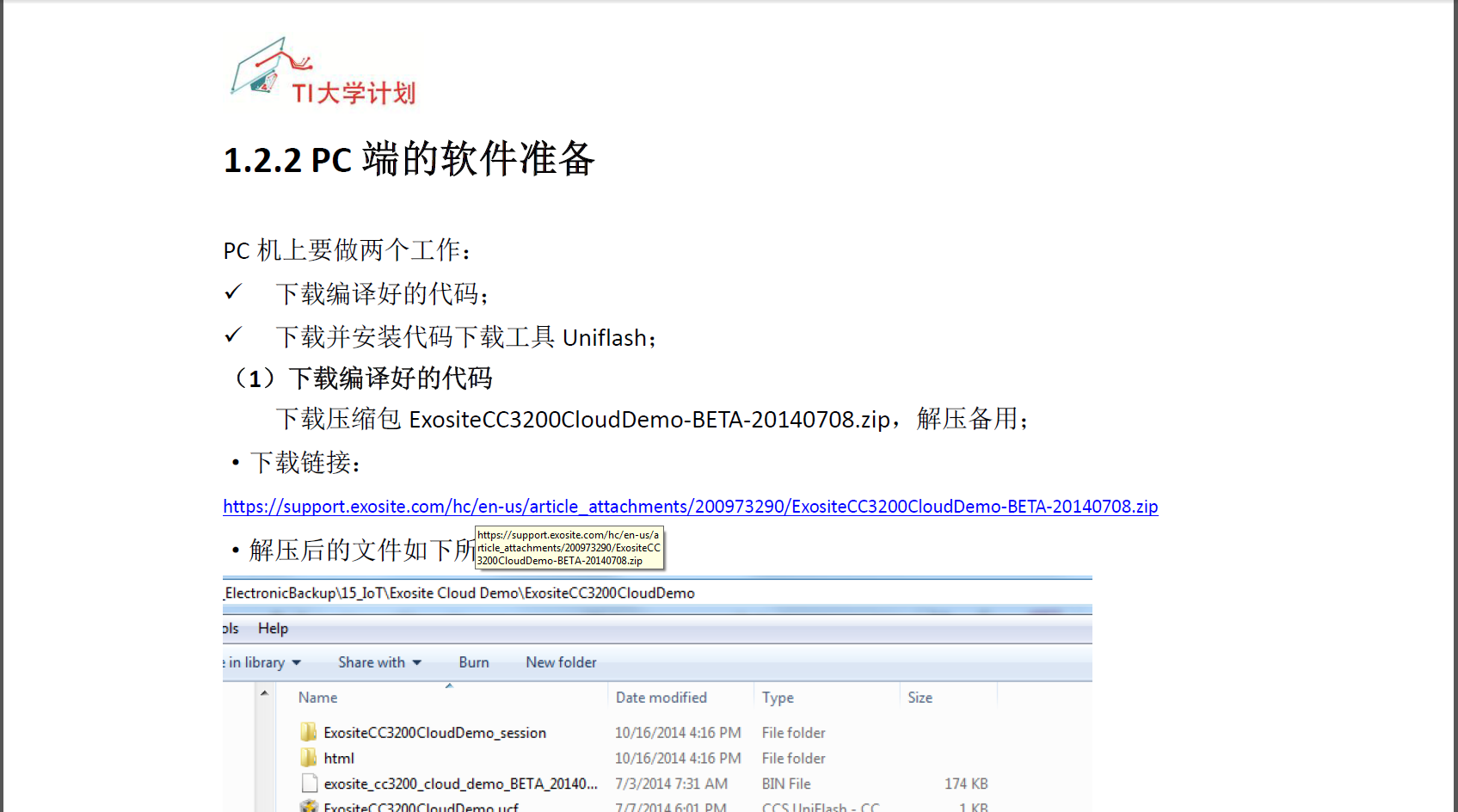Image resolution: width=1458 pixels, height=812 pixels.
Task: Open the Help menu in Explorer
Action: click(273, 629)
